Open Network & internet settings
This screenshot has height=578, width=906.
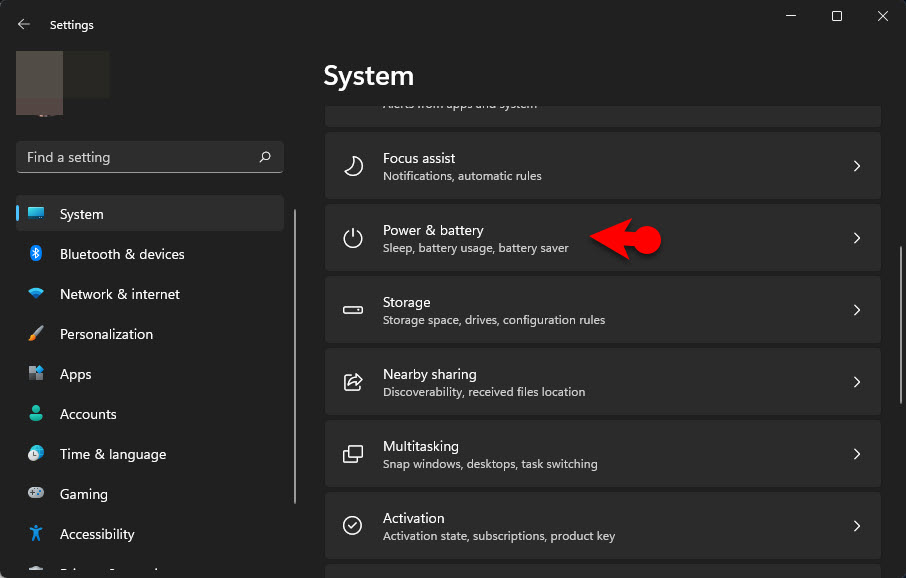(119, 294)
